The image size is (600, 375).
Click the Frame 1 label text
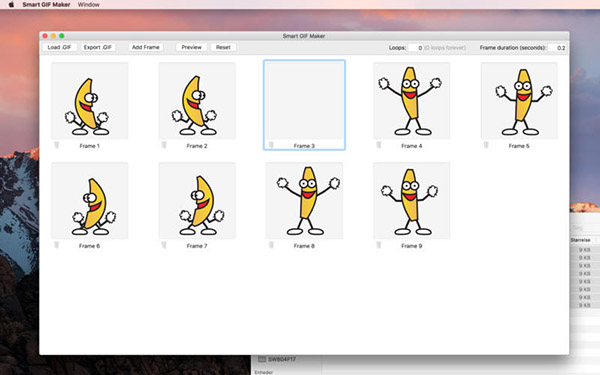tap(90, 146)
